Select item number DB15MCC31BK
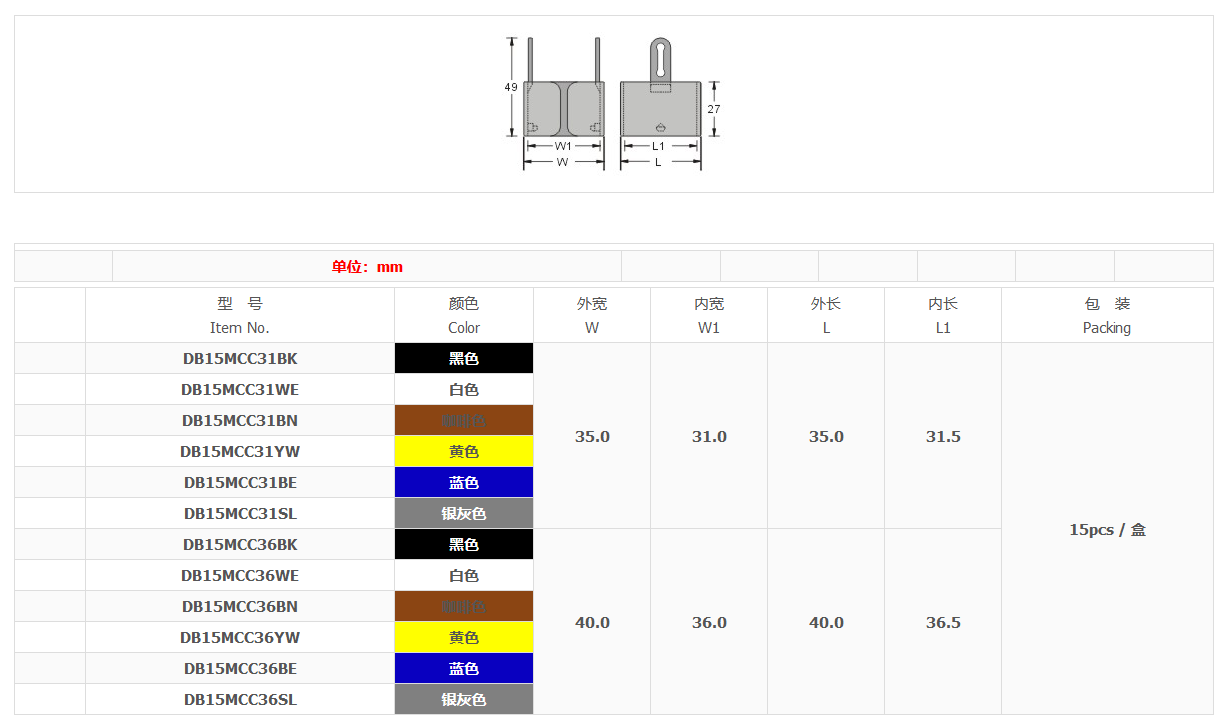The height and width of the screenshot is (720, 1218). (240, 358)
